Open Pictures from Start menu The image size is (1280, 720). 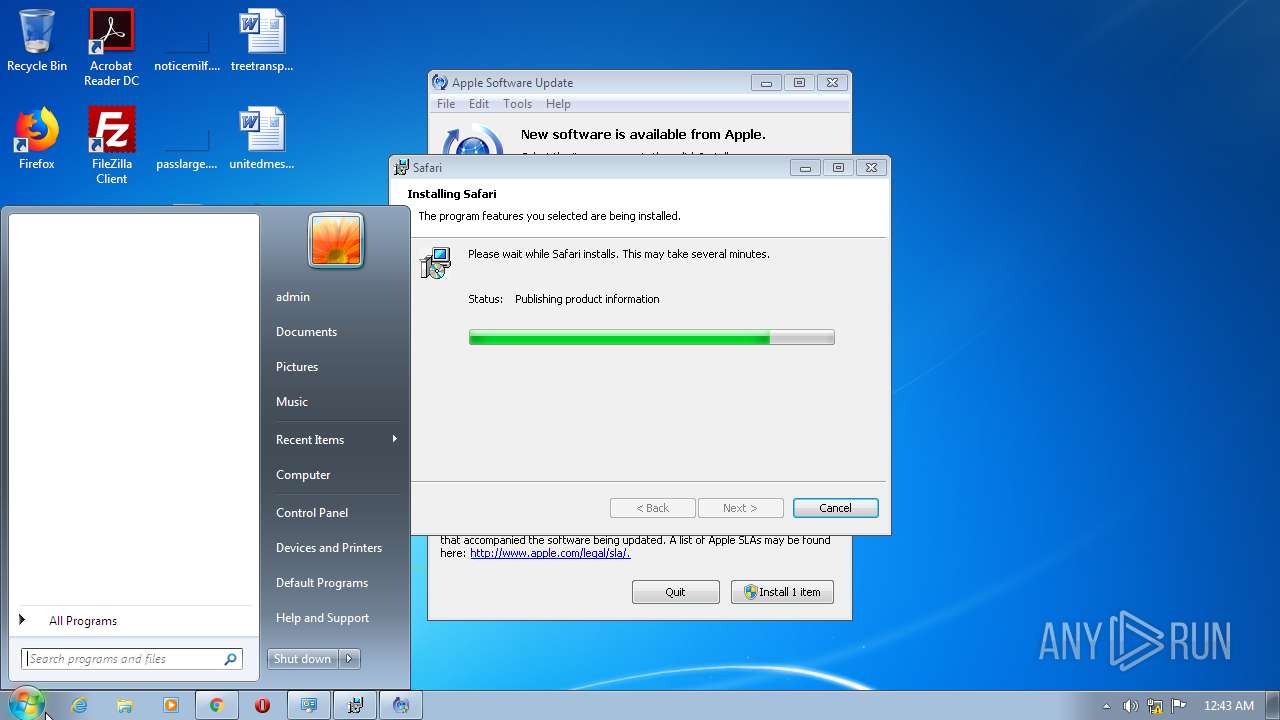coord(297,367)
